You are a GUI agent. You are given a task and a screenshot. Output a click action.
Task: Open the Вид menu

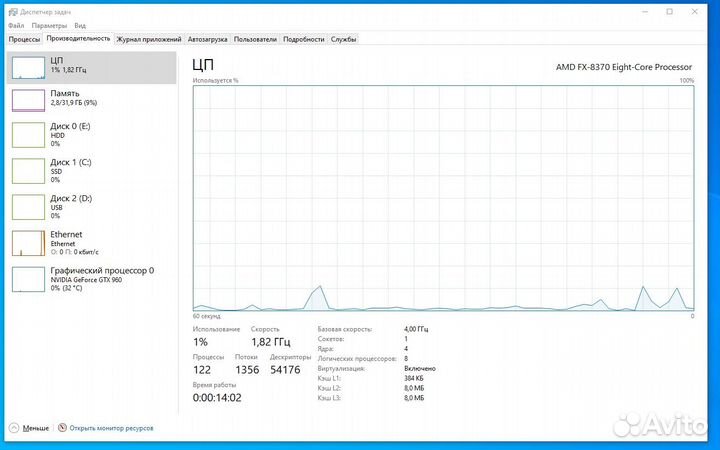[80, 24]
